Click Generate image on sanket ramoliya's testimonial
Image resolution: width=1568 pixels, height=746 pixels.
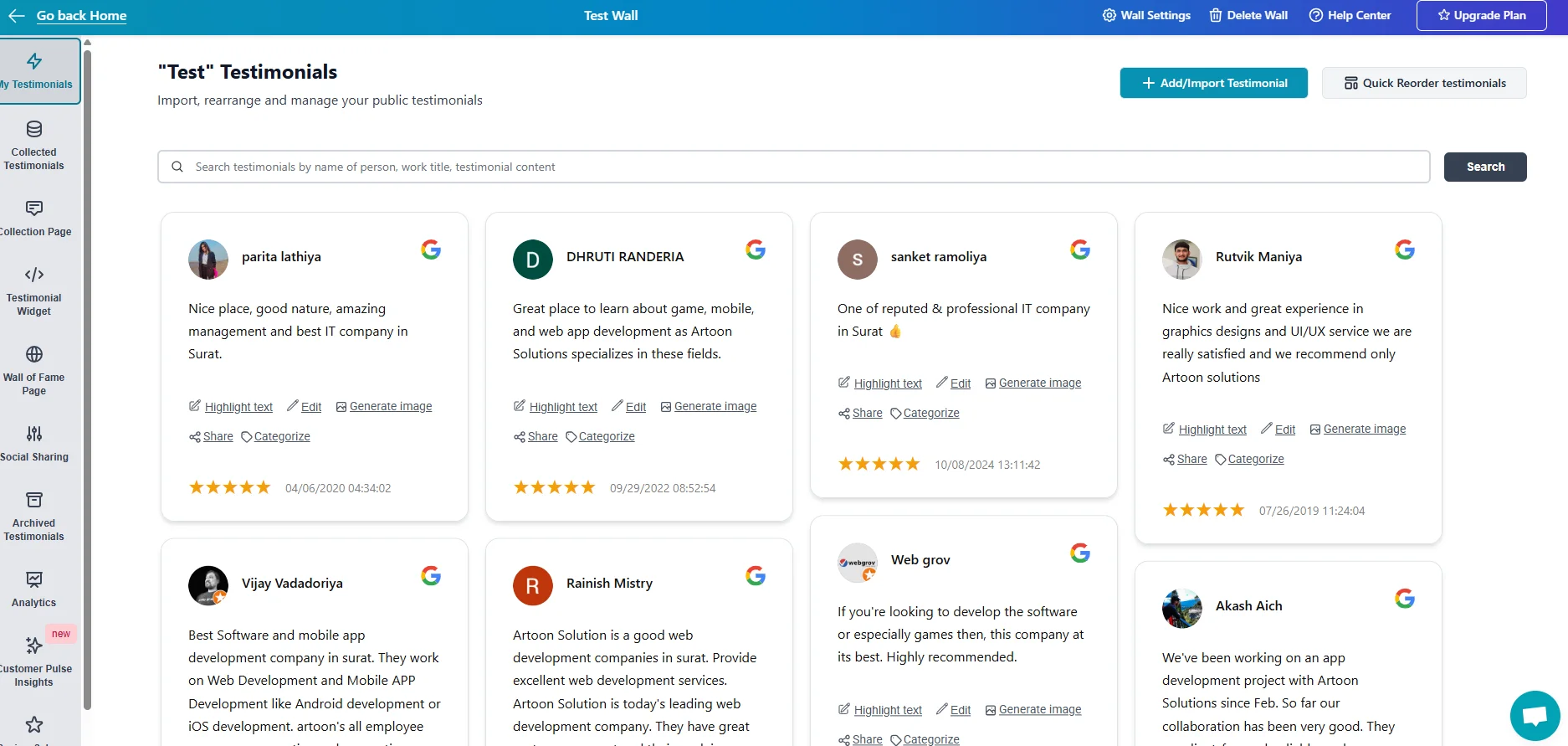coord(1039,383)
